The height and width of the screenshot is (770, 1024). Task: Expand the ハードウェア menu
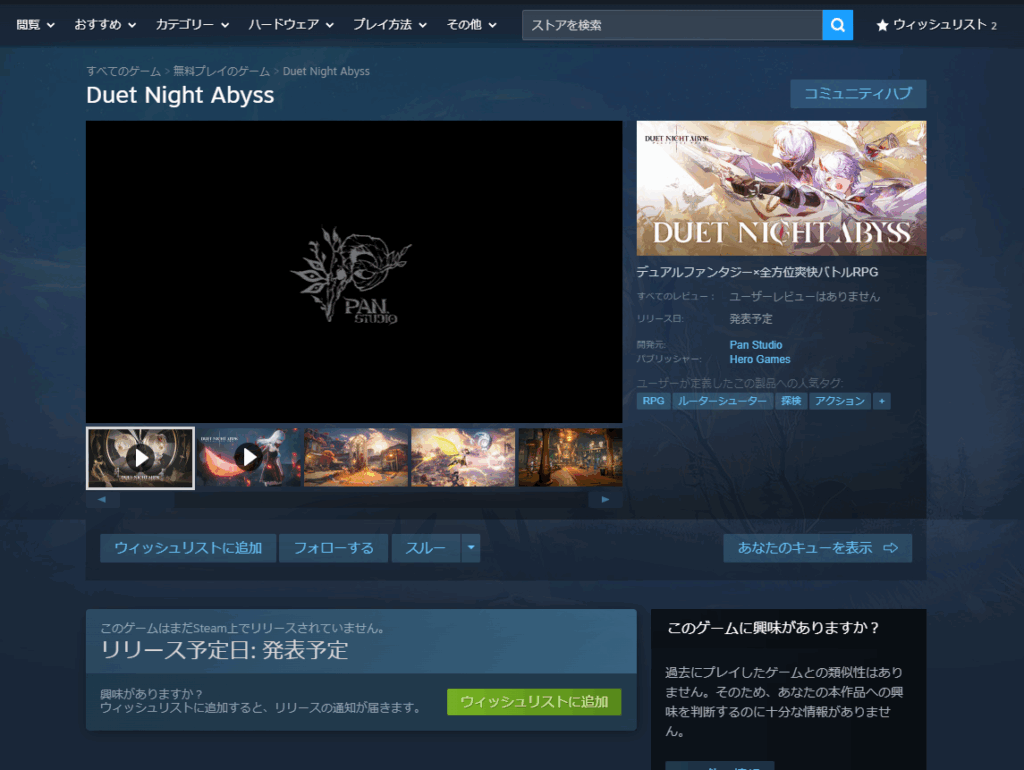(x=293, y=25)
